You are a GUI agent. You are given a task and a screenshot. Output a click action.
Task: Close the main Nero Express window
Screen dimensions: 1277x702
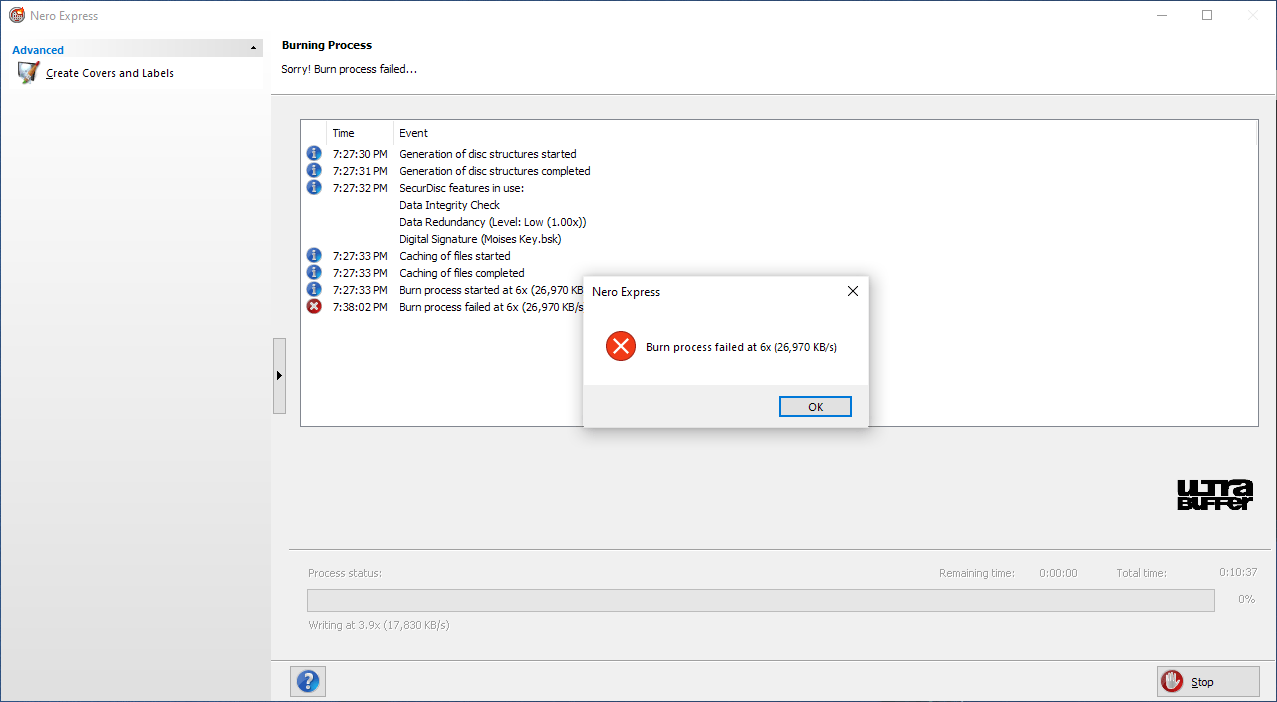[1252, 16]
